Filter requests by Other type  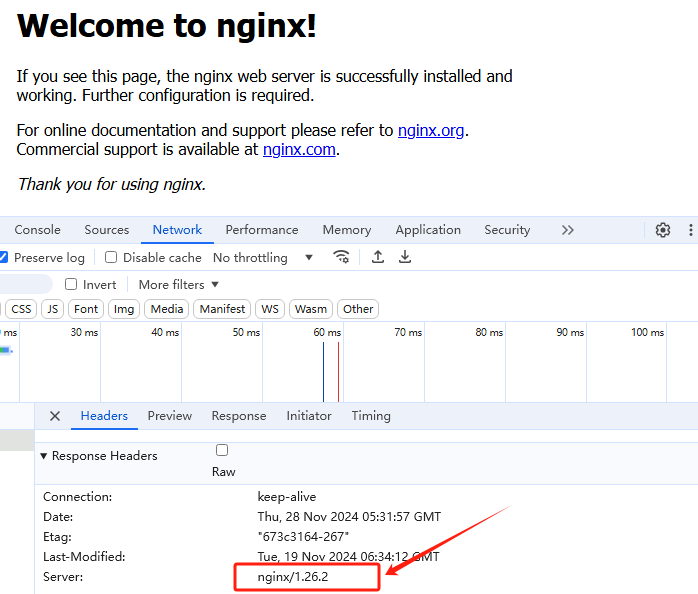pyautogui.click(x=358, y=309)
